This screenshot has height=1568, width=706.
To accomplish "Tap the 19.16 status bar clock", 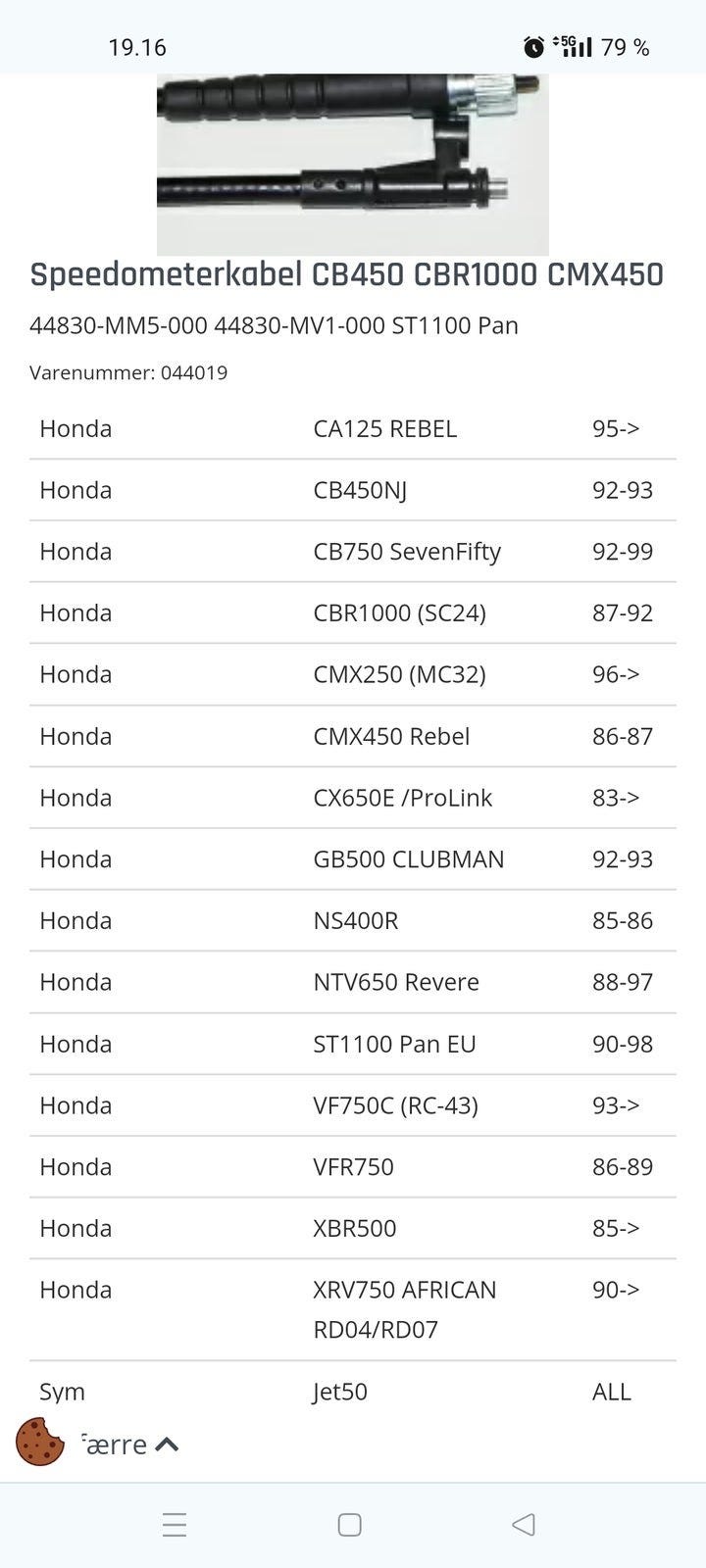I will point(137,47).
